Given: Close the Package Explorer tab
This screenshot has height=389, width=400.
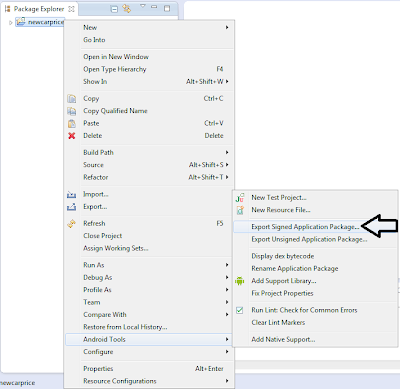Looking at the screenshot, I should pos(71,9).
